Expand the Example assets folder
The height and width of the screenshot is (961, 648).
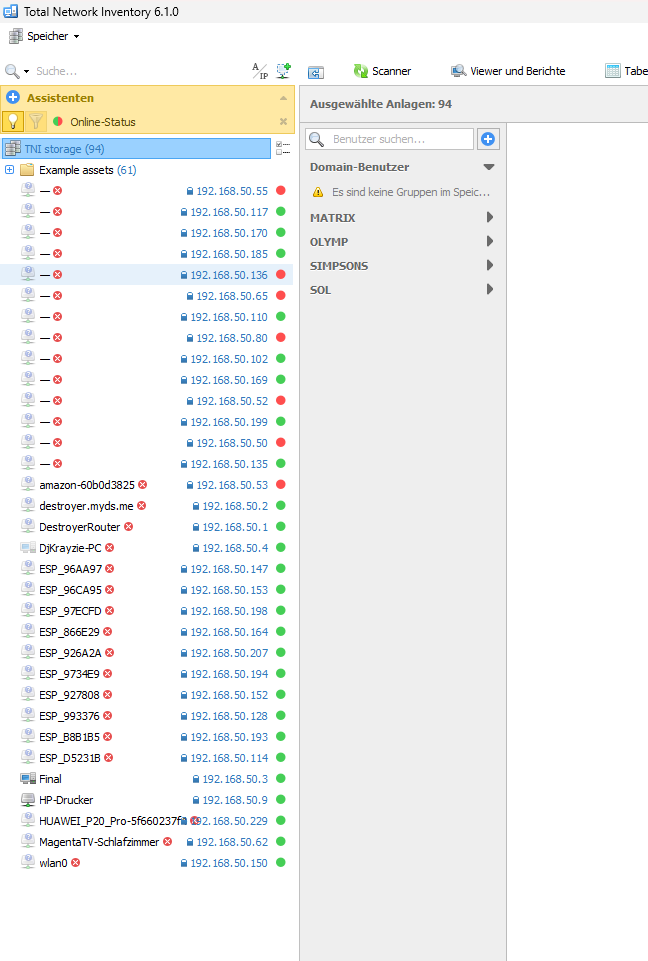[9, 170]
